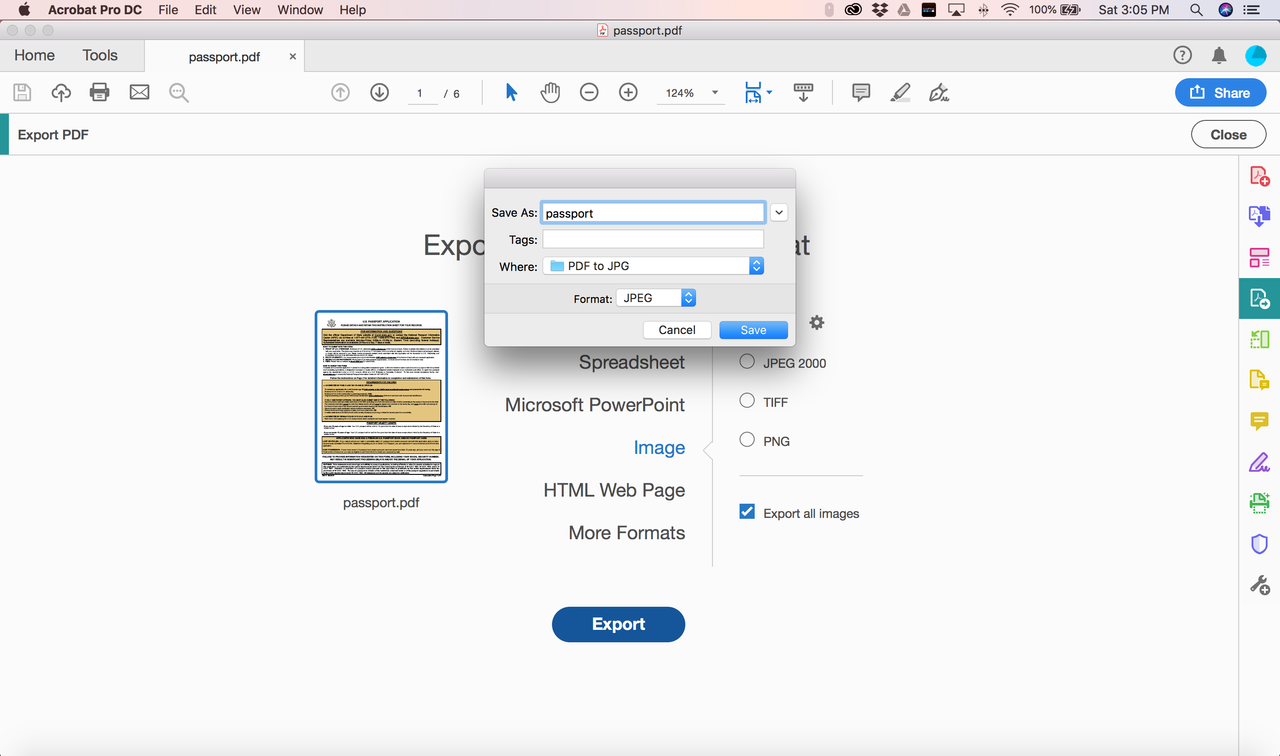Click the zoom in plus icon
This screenshot has width=1280, height=756.
point(628,93)
